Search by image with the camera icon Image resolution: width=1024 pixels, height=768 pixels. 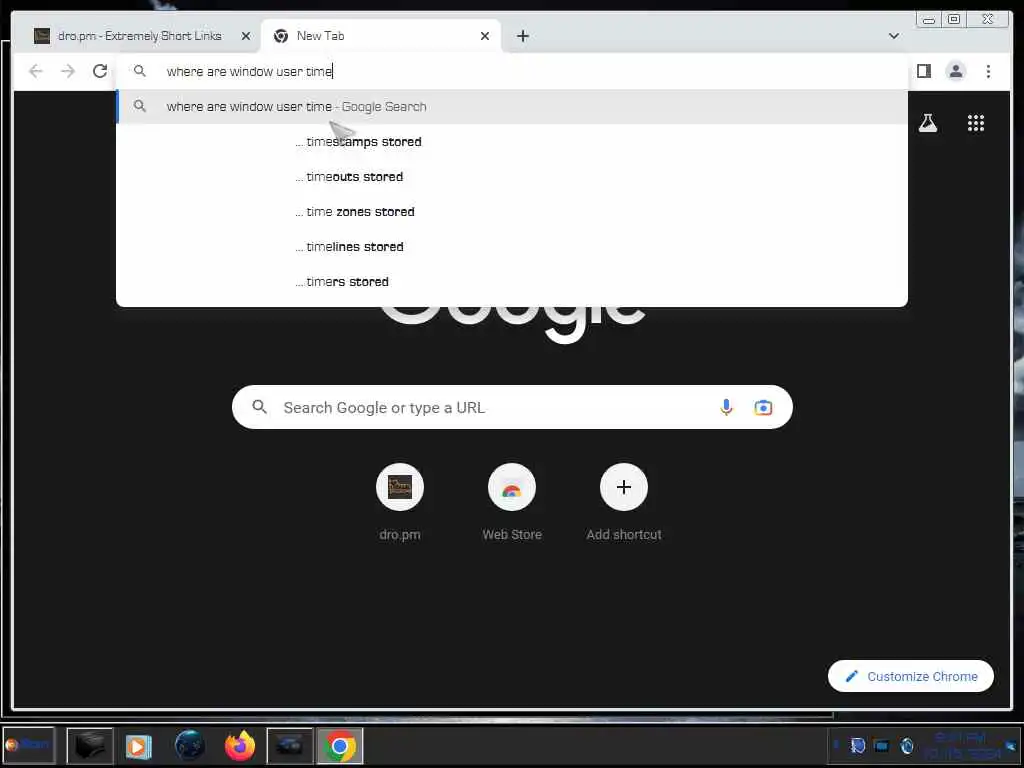pyautogui.click(x=763, y=408)
